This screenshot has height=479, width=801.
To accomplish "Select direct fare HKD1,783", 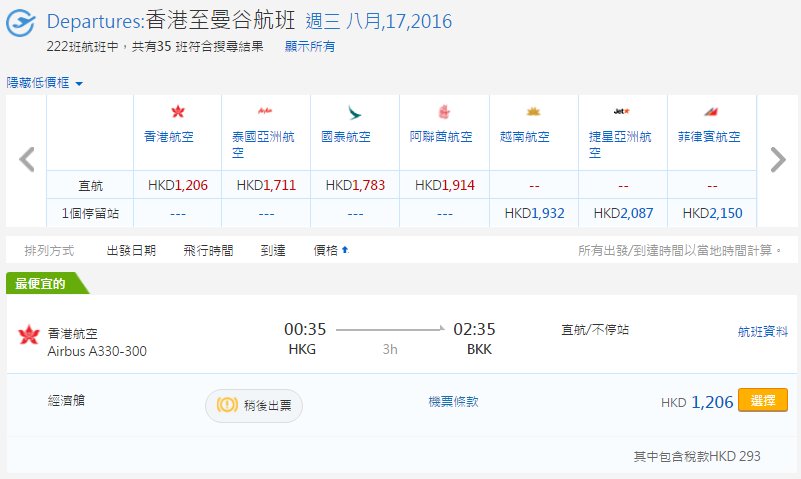I will click(355, 185).
